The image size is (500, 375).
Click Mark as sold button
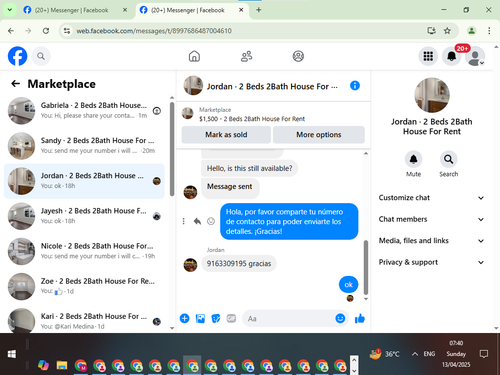tap(226, 135)
